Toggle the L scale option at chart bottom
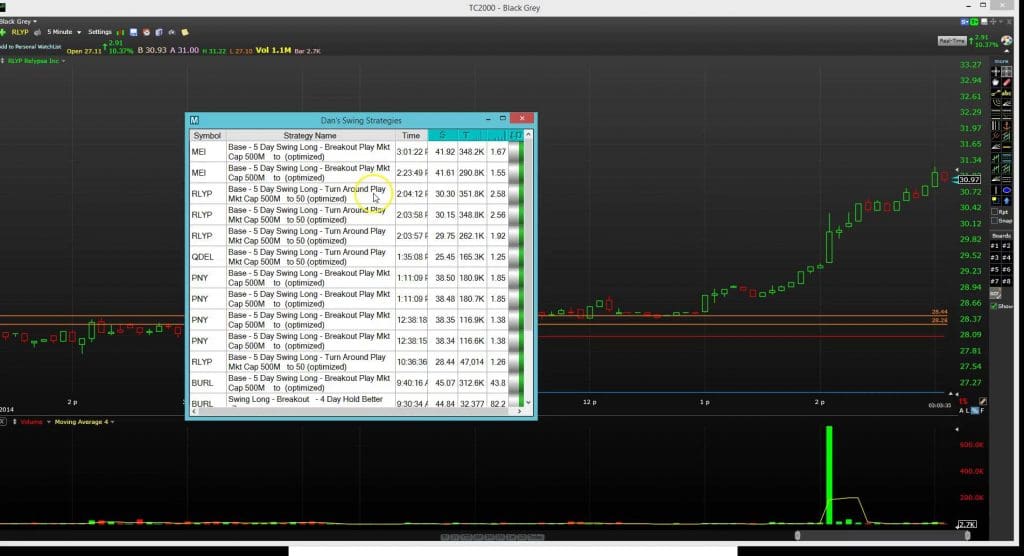This screenshot has width=1024, height=556. (x=968, y=410)
